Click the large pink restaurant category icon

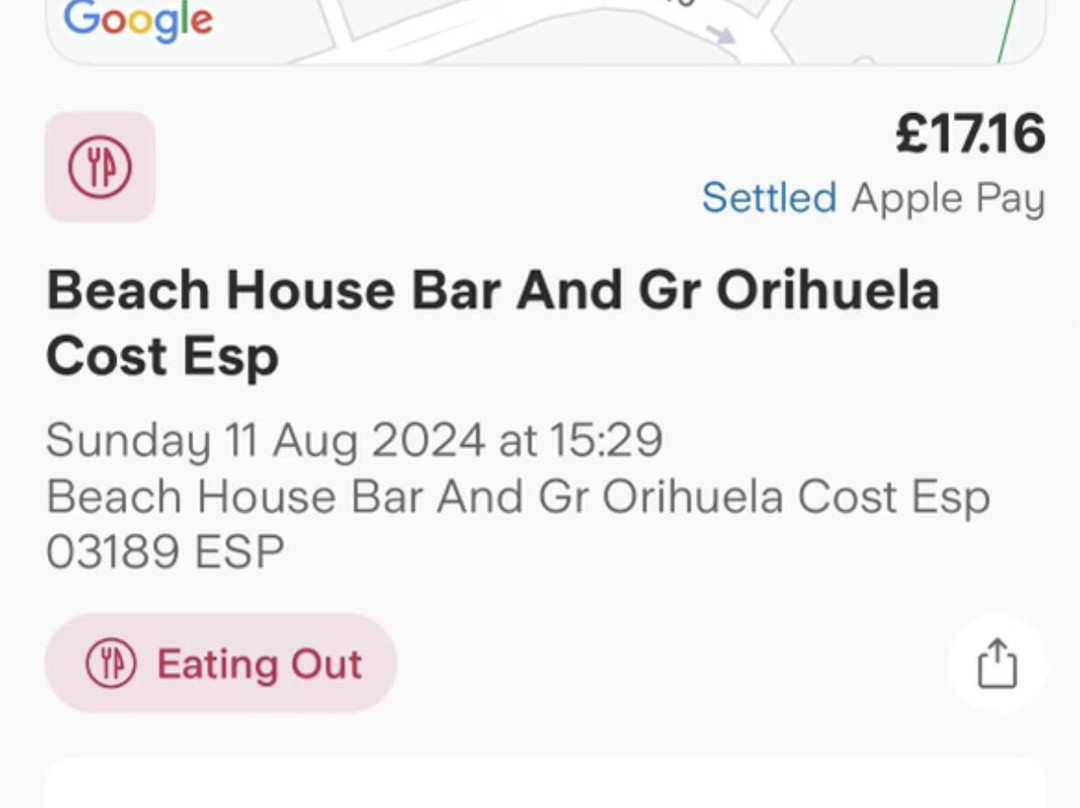pos(100,166)
